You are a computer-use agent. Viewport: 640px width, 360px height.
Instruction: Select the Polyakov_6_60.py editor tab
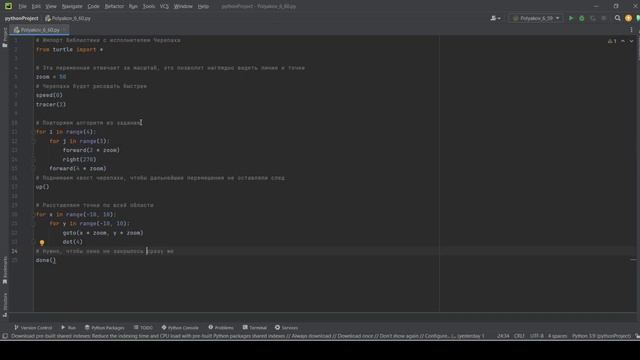[40, 30]
